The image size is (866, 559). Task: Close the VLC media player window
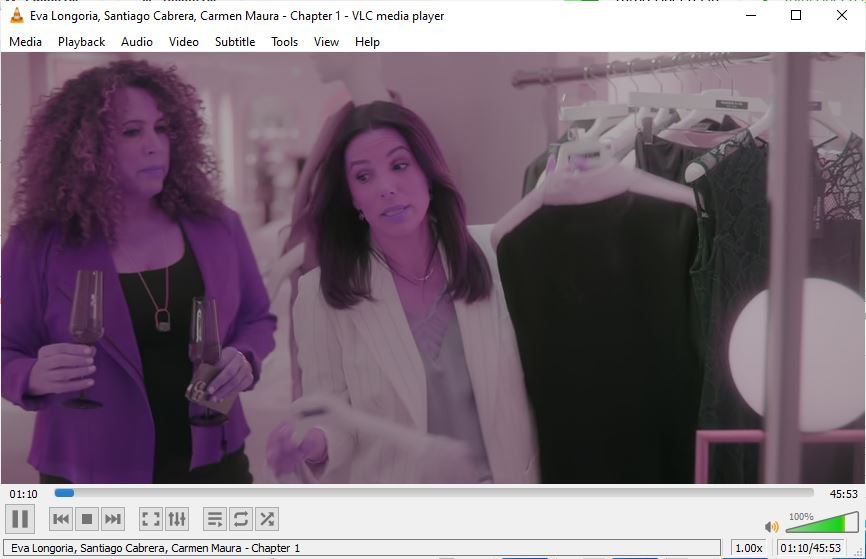(x=842, y=15)
